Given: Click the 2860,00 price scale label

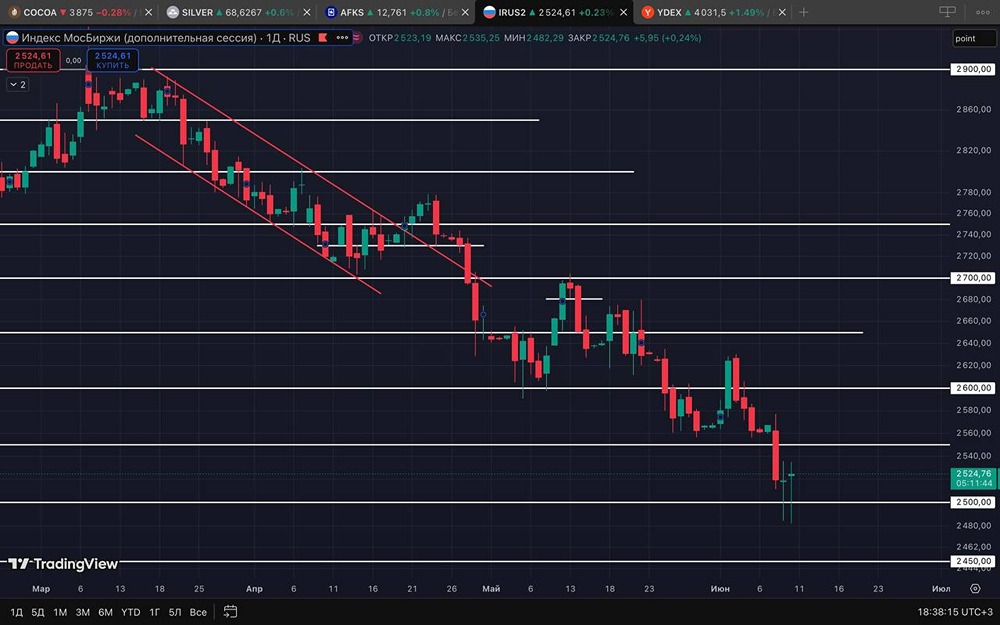Looking at the screenshot, I should (x=974, y=109).
